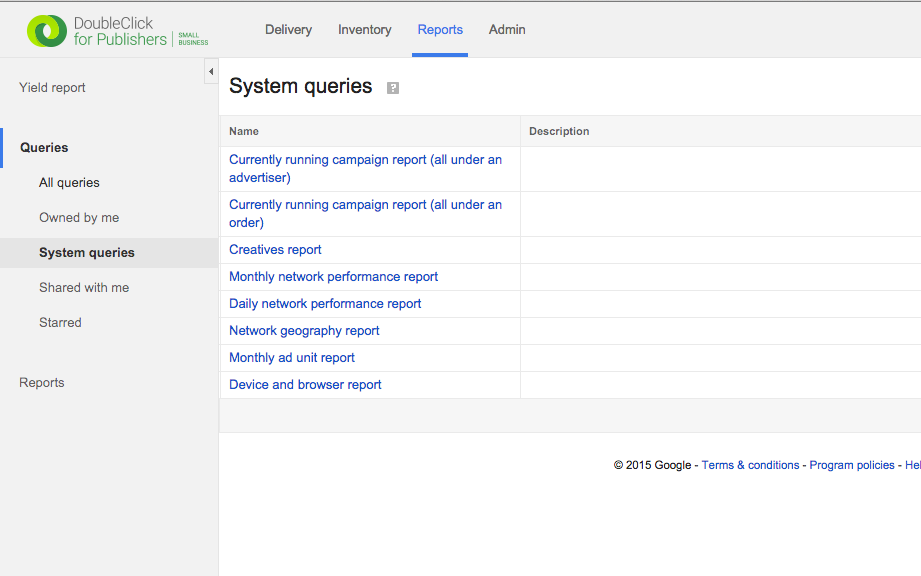Image resolution: width=921 pixels, height=576 pixels.
Task: Select System queries in sidebar
Action: tap(87, 253)
